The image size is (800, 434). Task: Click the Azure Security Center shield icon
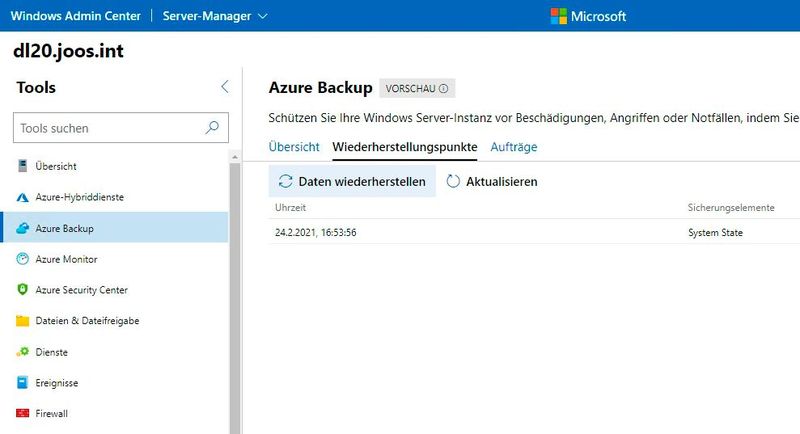22,289
